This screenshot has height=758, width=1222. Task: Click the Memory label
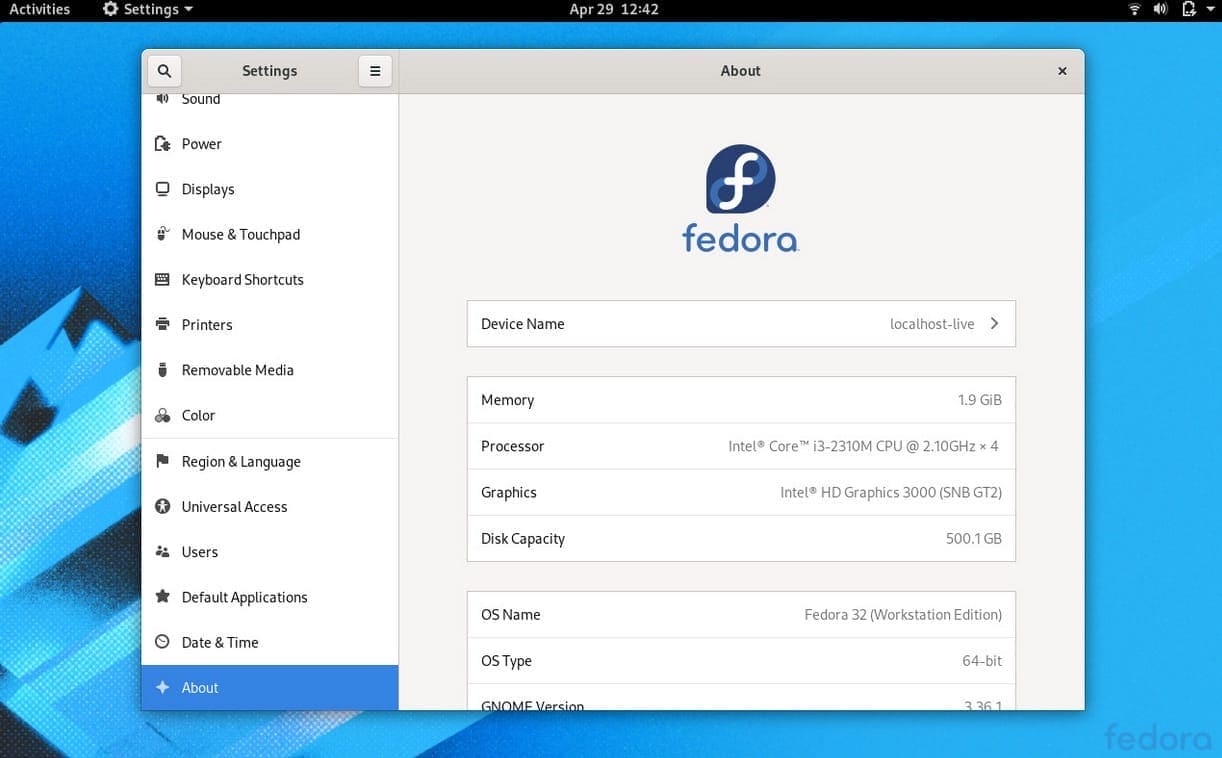pos(507,400)
